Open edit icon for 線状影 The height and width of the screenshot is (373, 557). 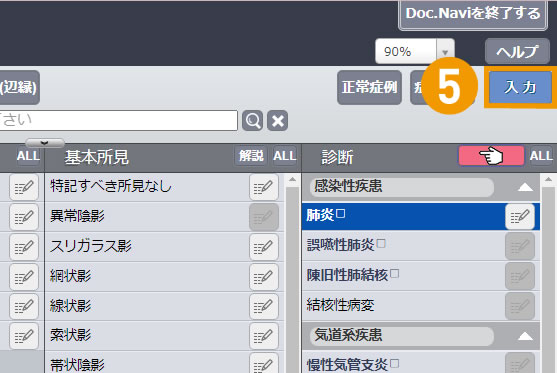click(x=264, y=306)
